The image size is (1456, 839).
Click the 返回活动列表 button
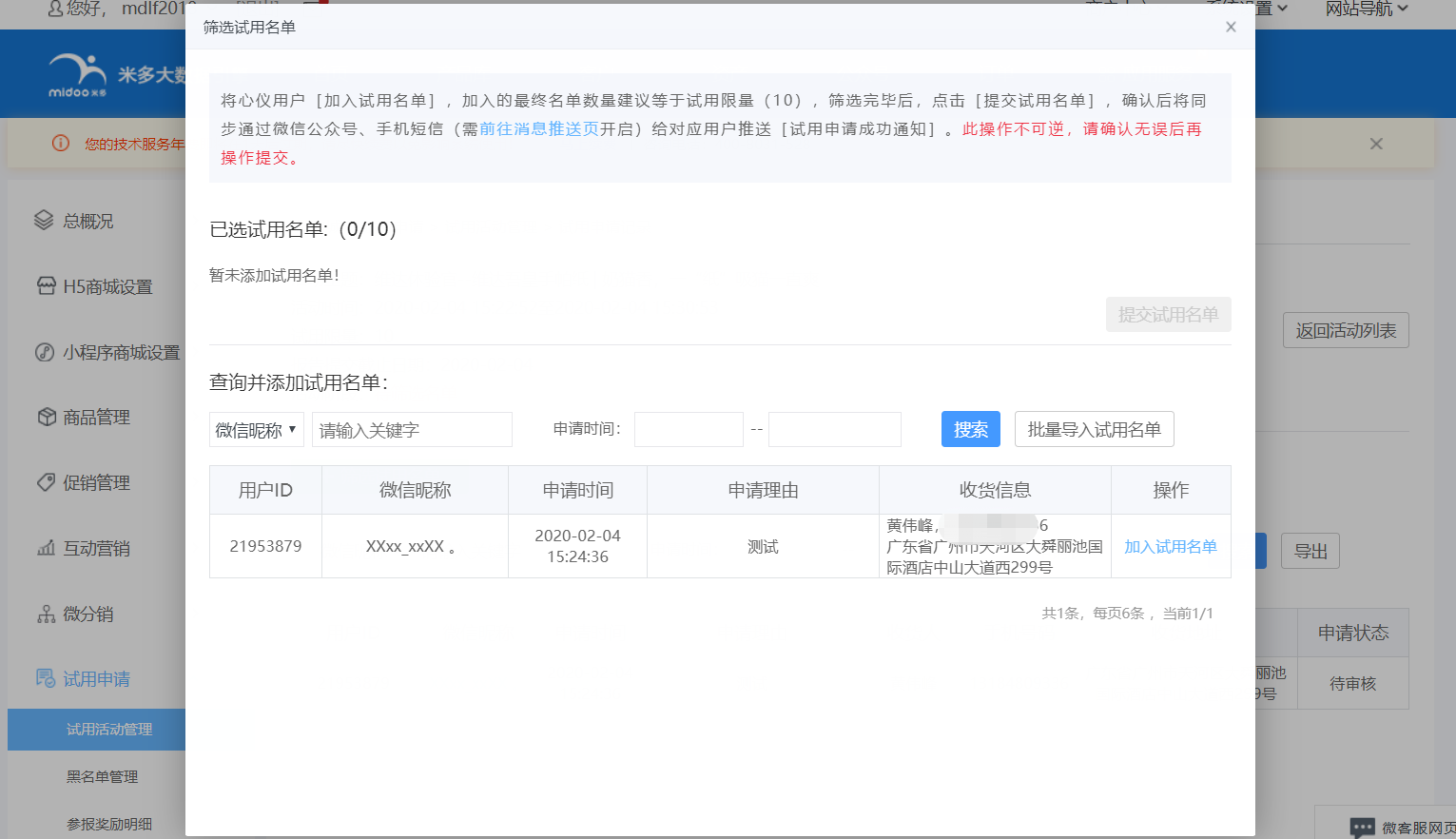(1346, 330)
